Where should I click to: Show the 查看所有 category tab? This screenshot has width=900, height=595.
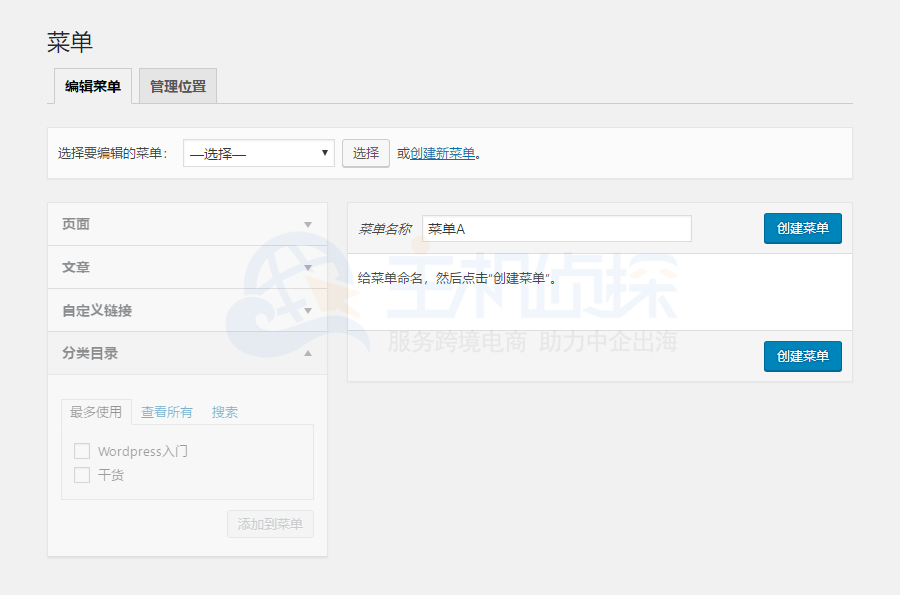click(x=167, y=412)
